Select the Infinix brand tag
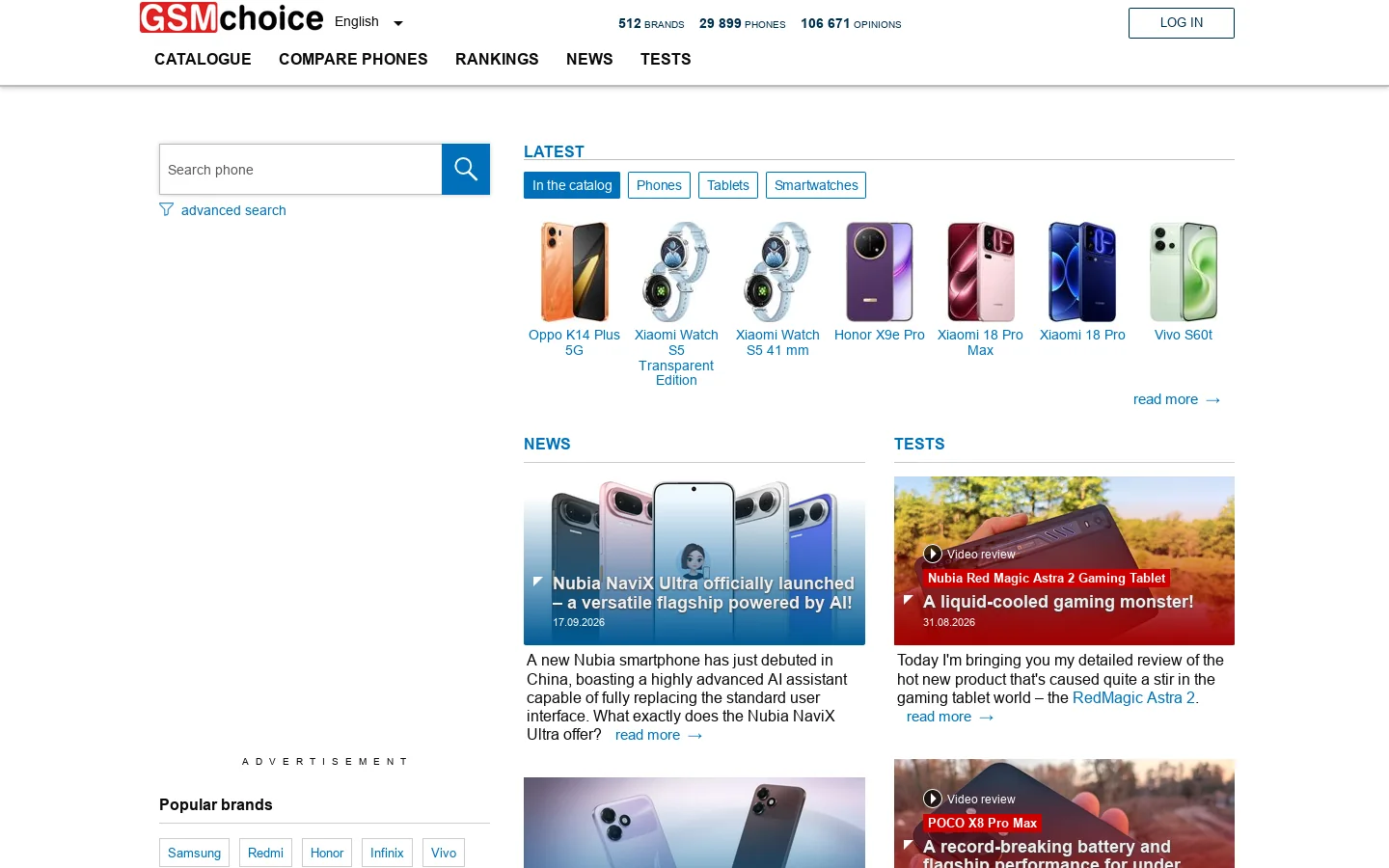This screenshot has height=868, width=1389. (387, 853)
